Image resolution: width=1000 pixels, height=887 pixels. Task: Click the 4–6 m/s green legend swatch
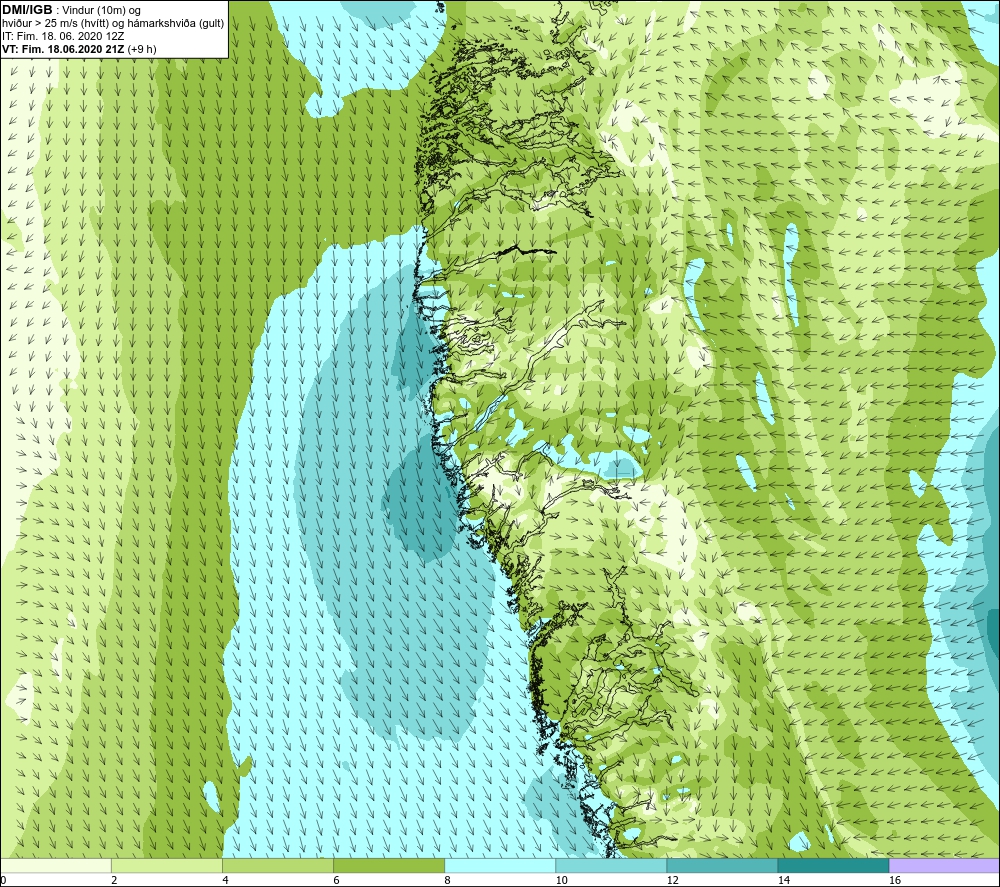(x=278, y=865)
